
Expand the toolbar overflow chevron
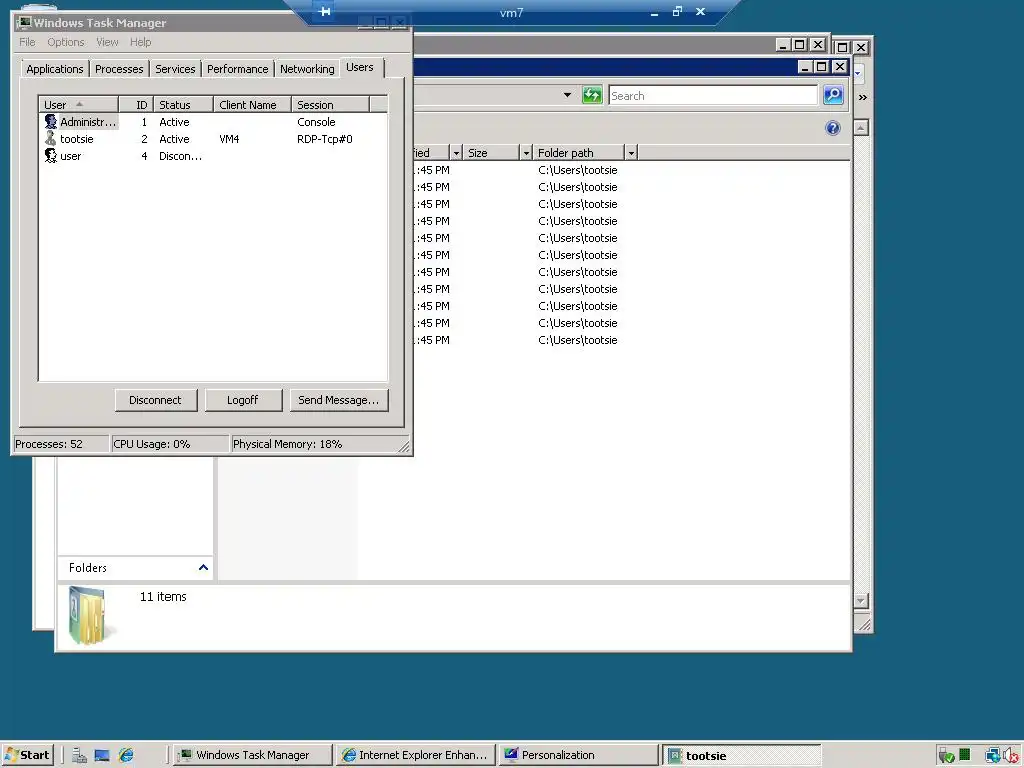[x=863, y=97]
